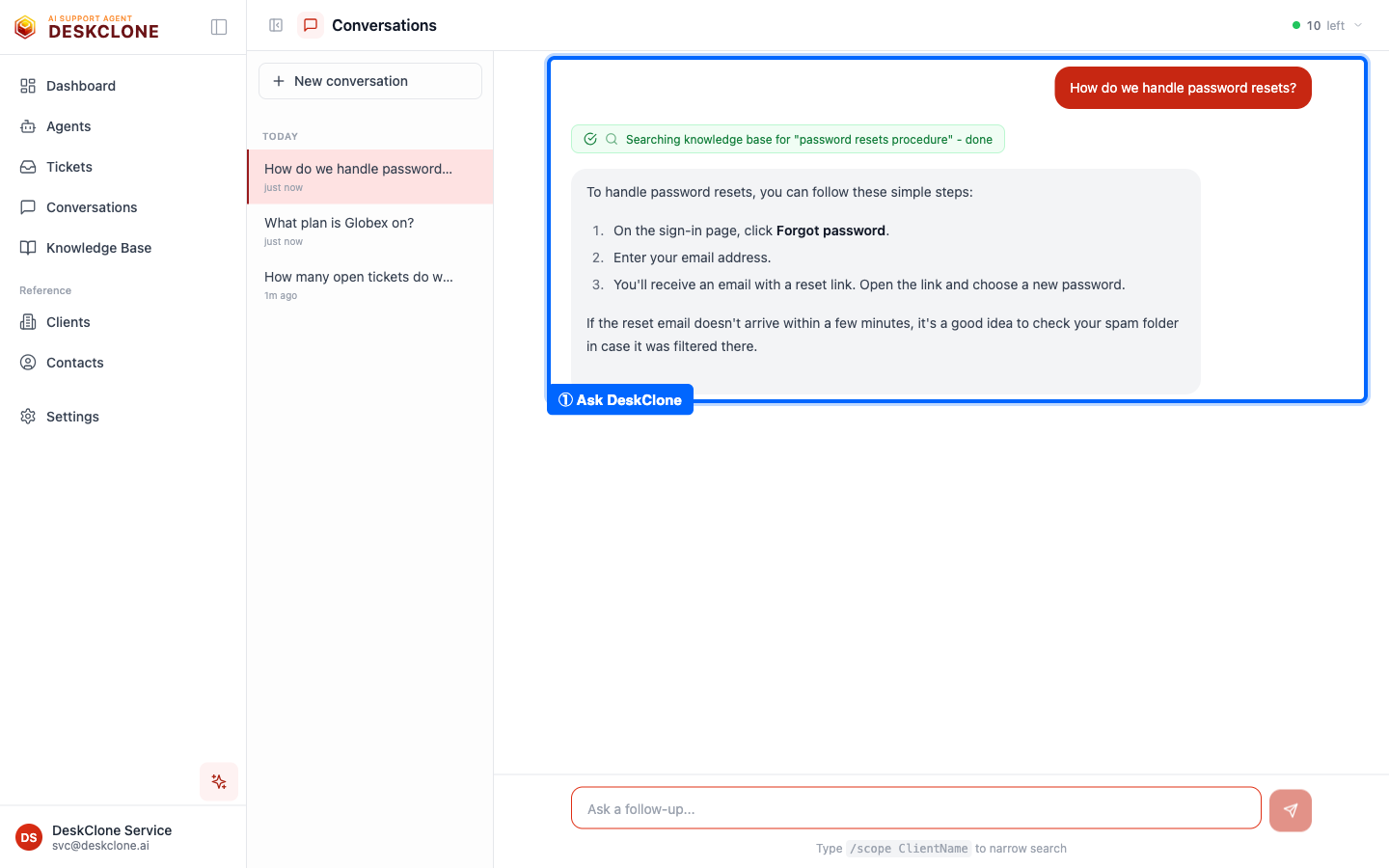Click the bold "Forgot password" text
1389x868 pixels.
pos(831,231)
